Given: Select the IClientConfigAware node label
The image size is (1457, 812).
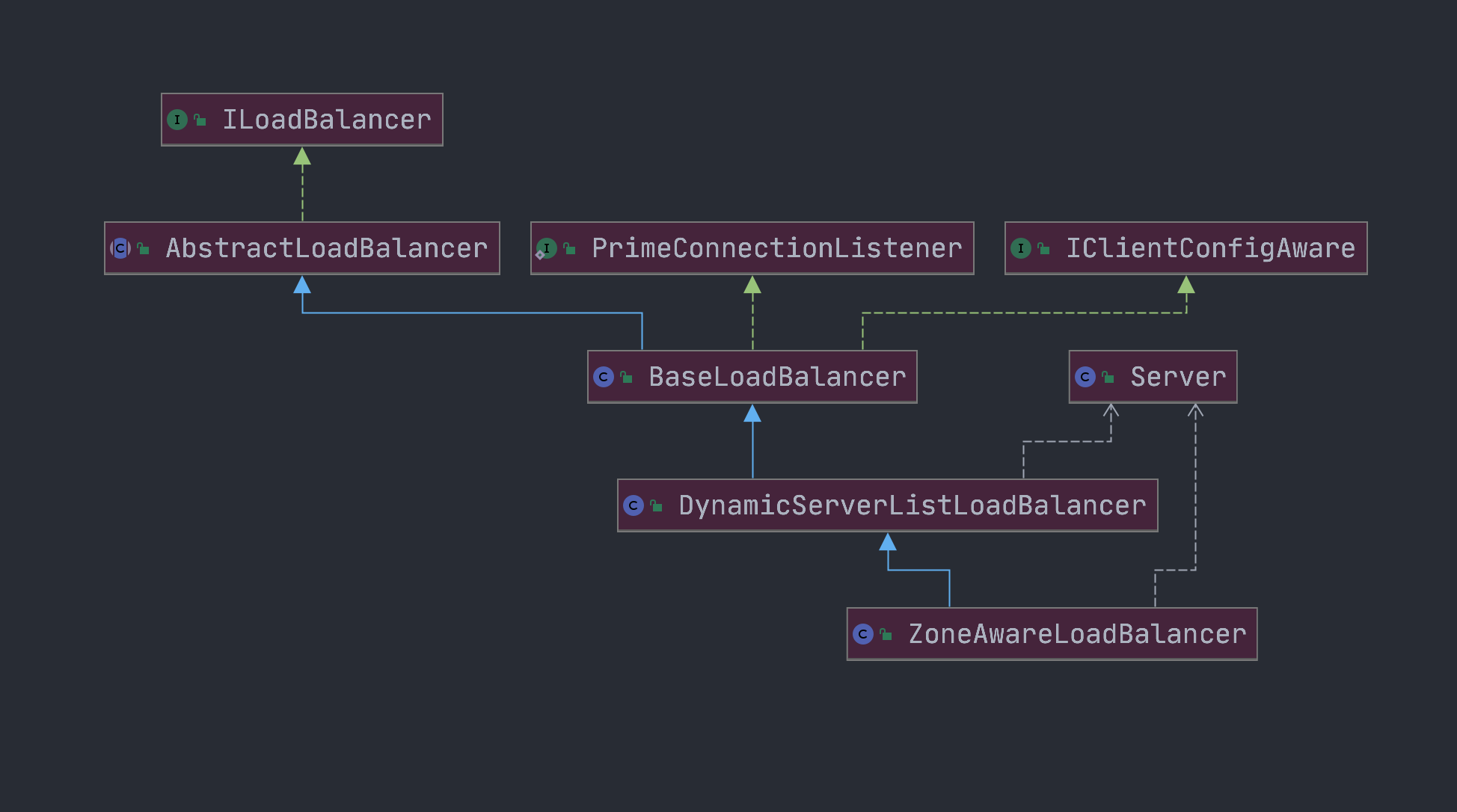Looking at the screenshot, I should (x=1211, y=248).
